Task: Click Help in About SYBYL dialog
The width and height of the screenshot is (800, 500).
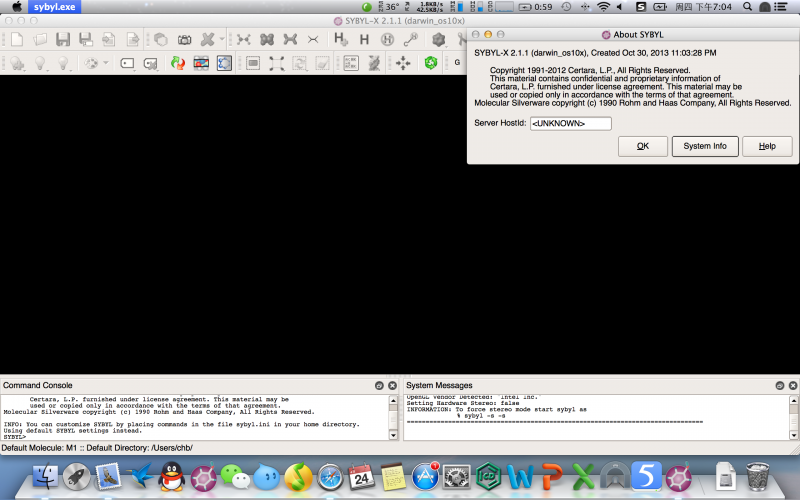Action: 767,146
